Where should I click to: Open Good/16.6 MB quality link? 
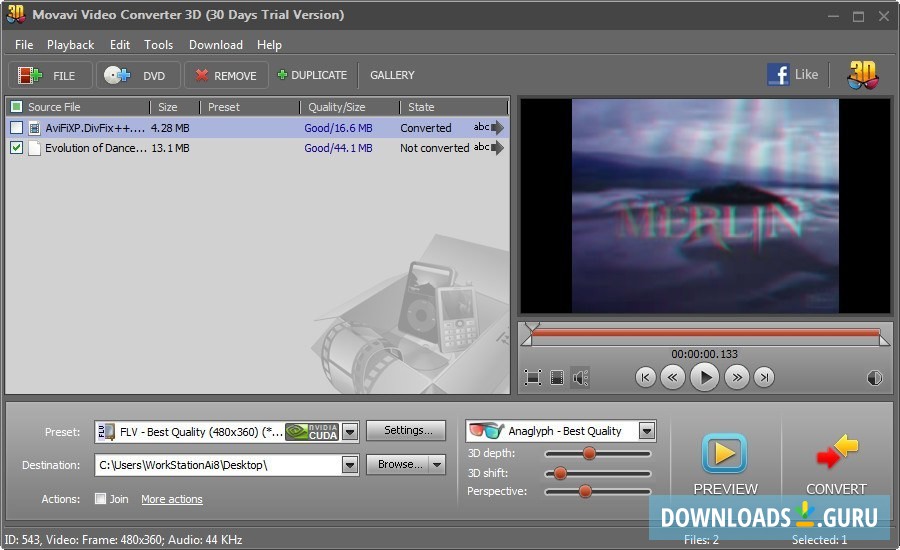(x=338, y=128)
